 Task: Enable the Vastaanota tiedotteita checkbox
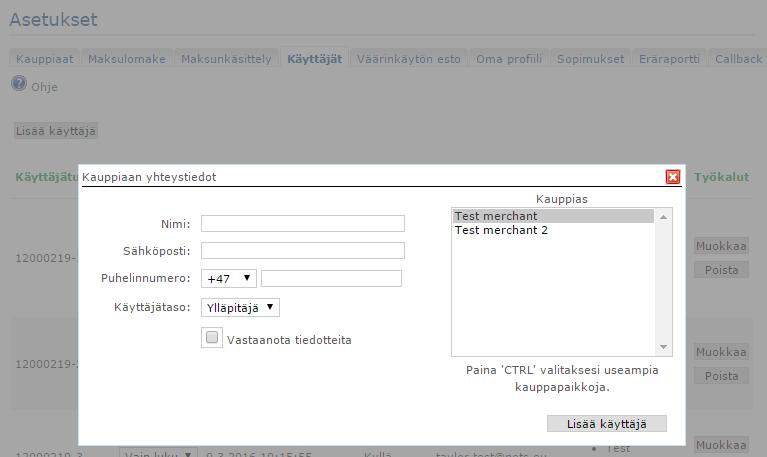click(x=212, y=337)
